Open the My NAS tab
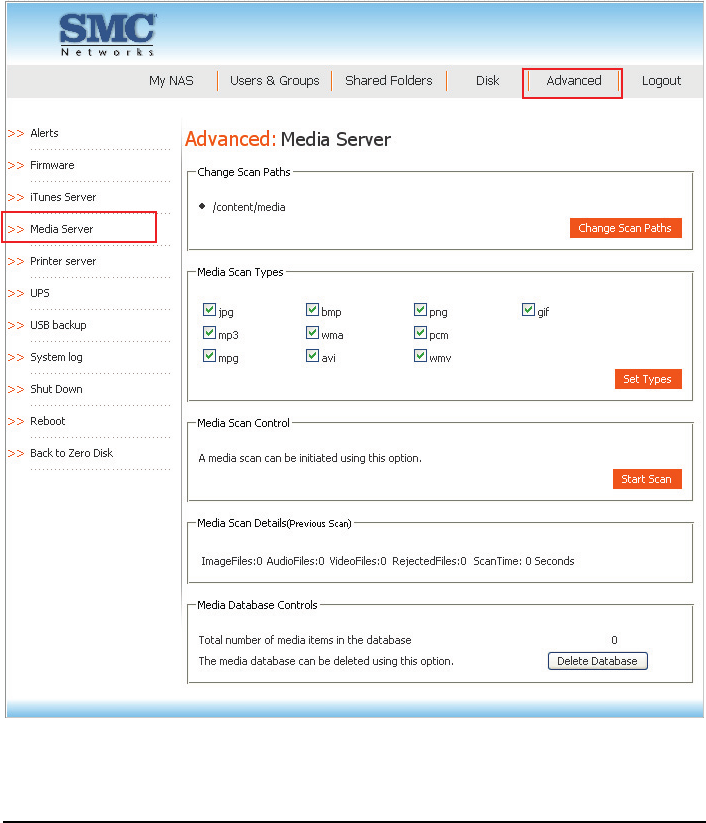 tap(171, 81)
